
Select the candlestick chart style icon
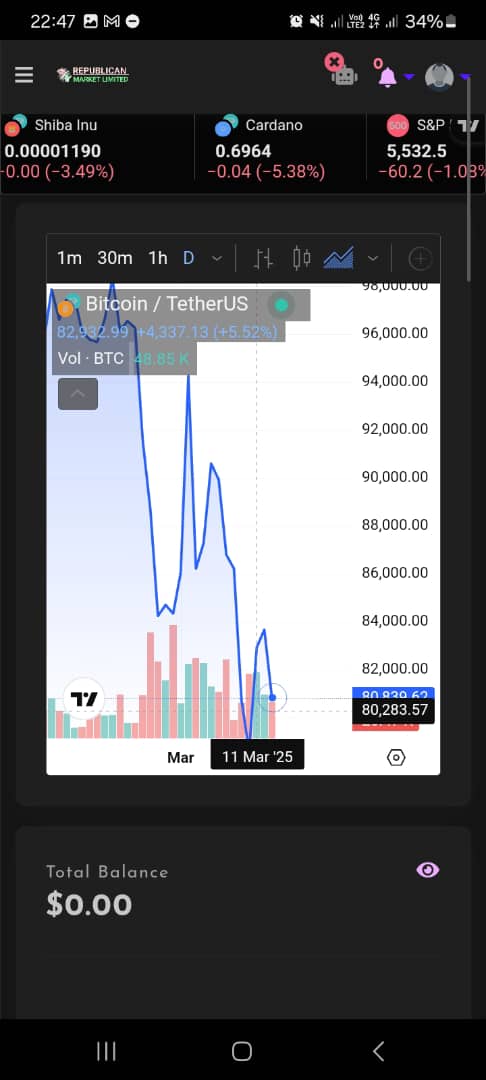pyautogui.click(x=302, y=259)
